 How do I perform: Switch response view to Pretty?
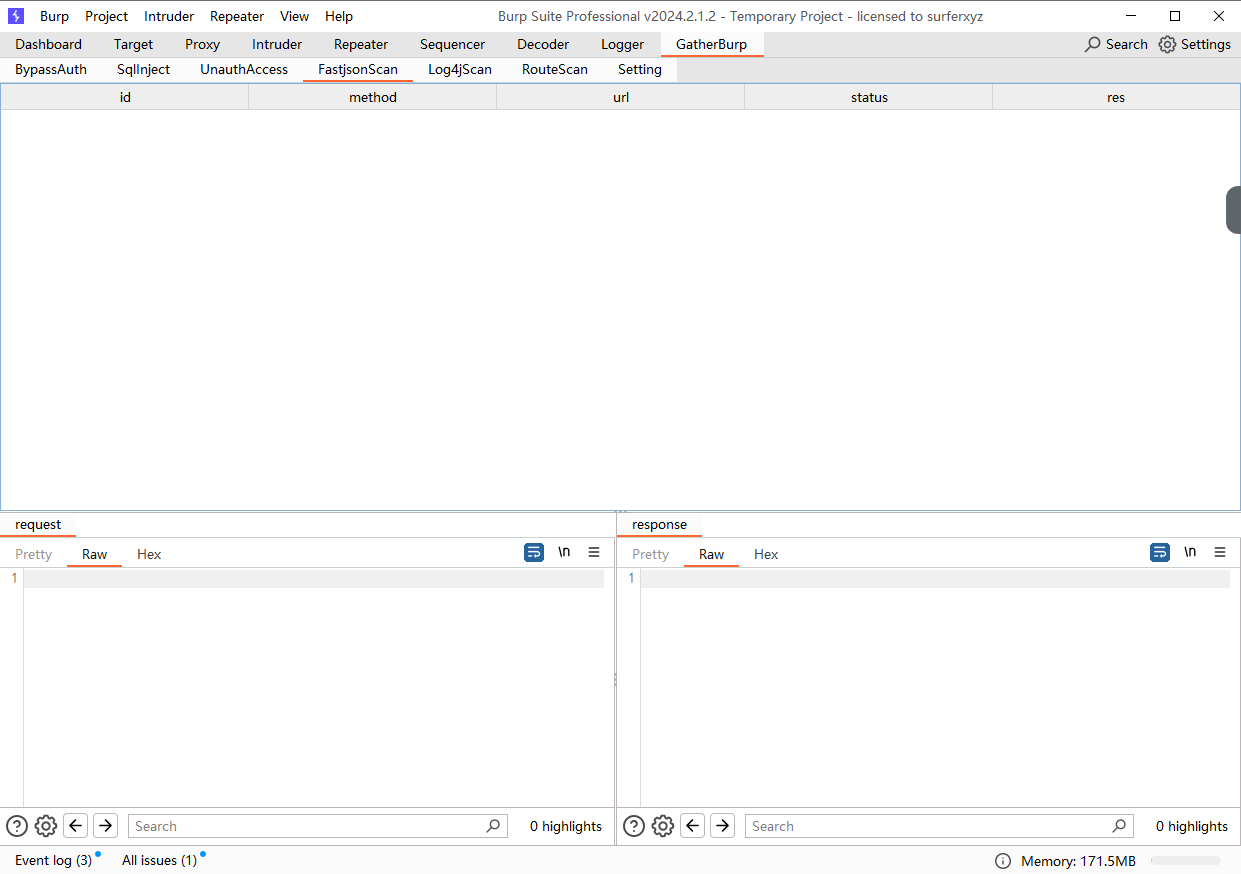coord(651,554)
